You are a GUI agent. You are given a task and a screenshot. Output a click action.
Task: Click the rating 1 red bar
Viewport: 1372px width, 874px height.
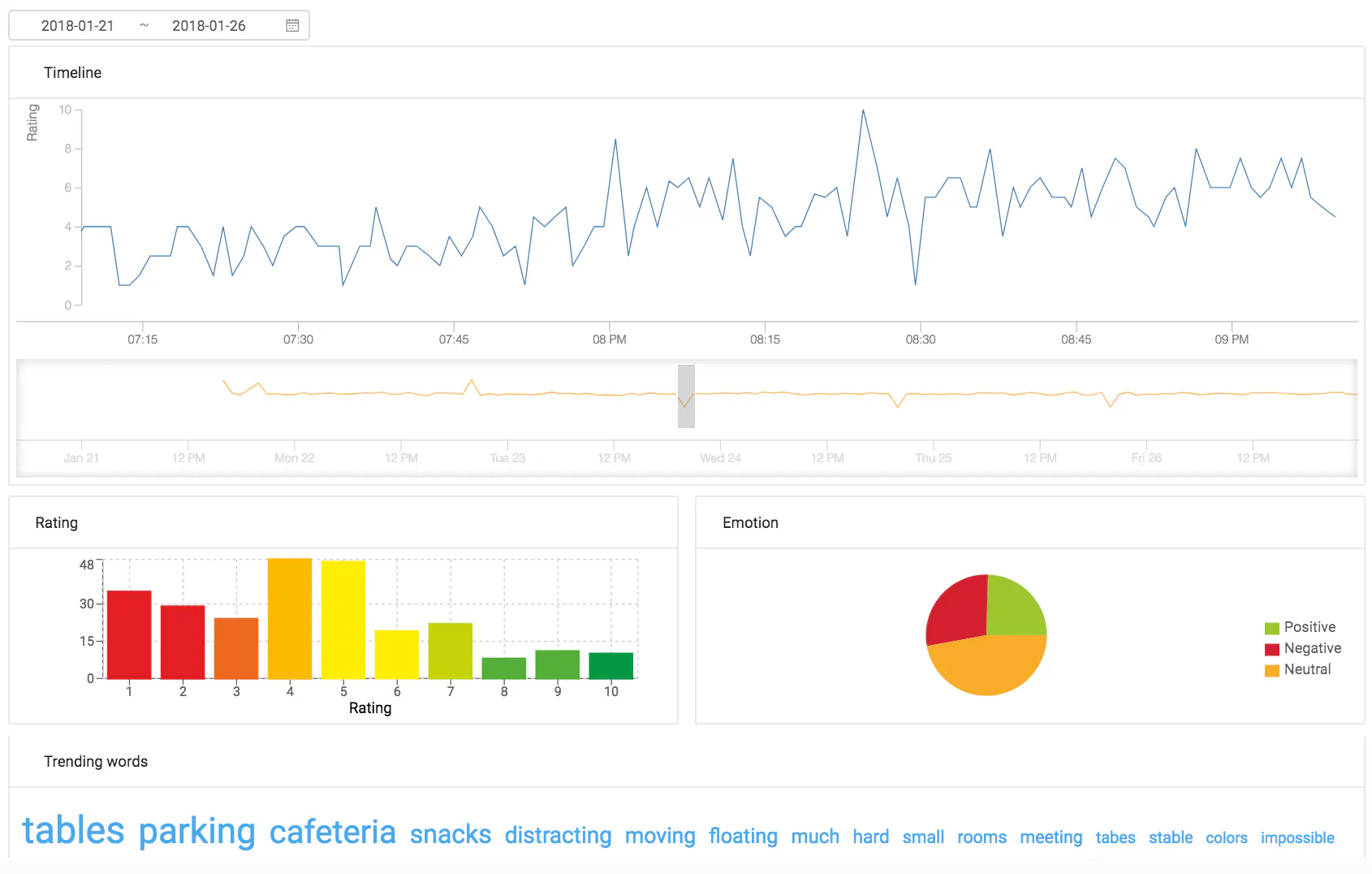(x=129, y=634)
